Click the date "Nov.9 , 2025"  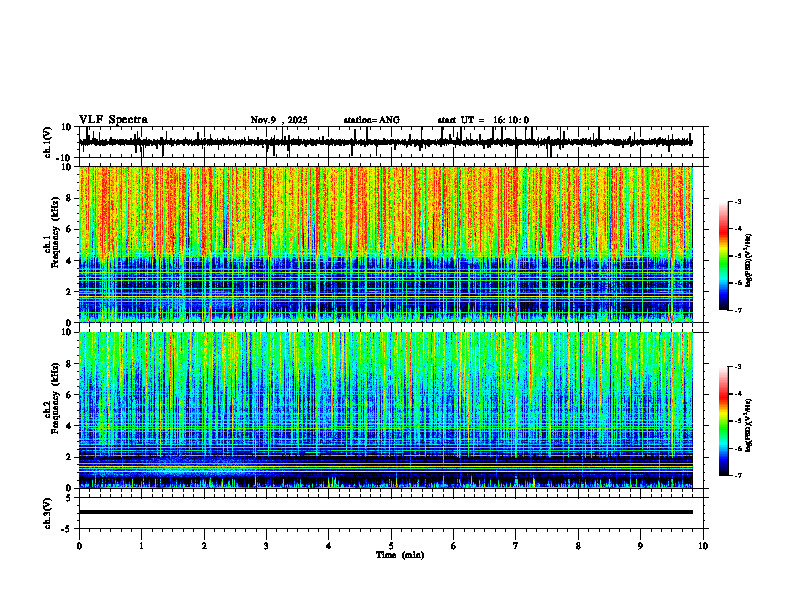click(x=279, y=120)
